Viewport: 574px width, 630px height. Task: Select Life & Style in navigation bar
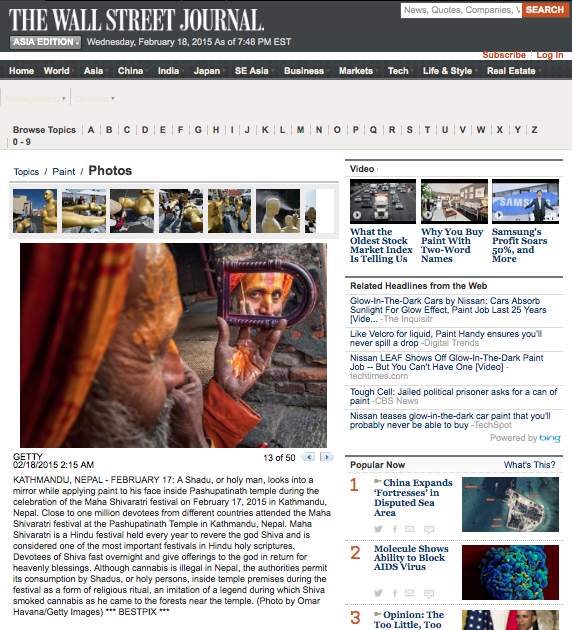tap(447, 71)
